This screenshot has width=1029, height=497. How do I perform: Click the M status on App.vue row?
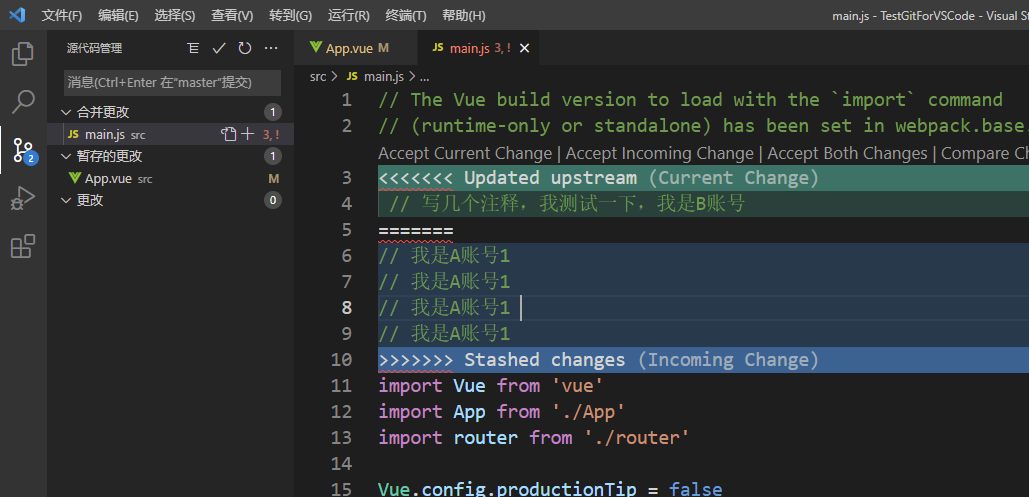(x=274, y=179)
